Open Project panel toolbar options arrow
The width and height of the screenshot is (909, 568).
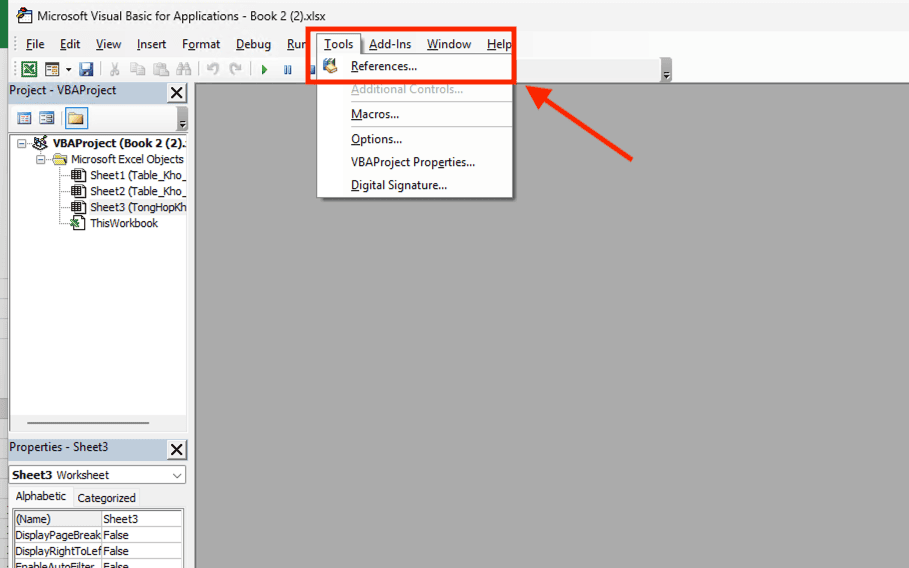[x=183, y=119]
